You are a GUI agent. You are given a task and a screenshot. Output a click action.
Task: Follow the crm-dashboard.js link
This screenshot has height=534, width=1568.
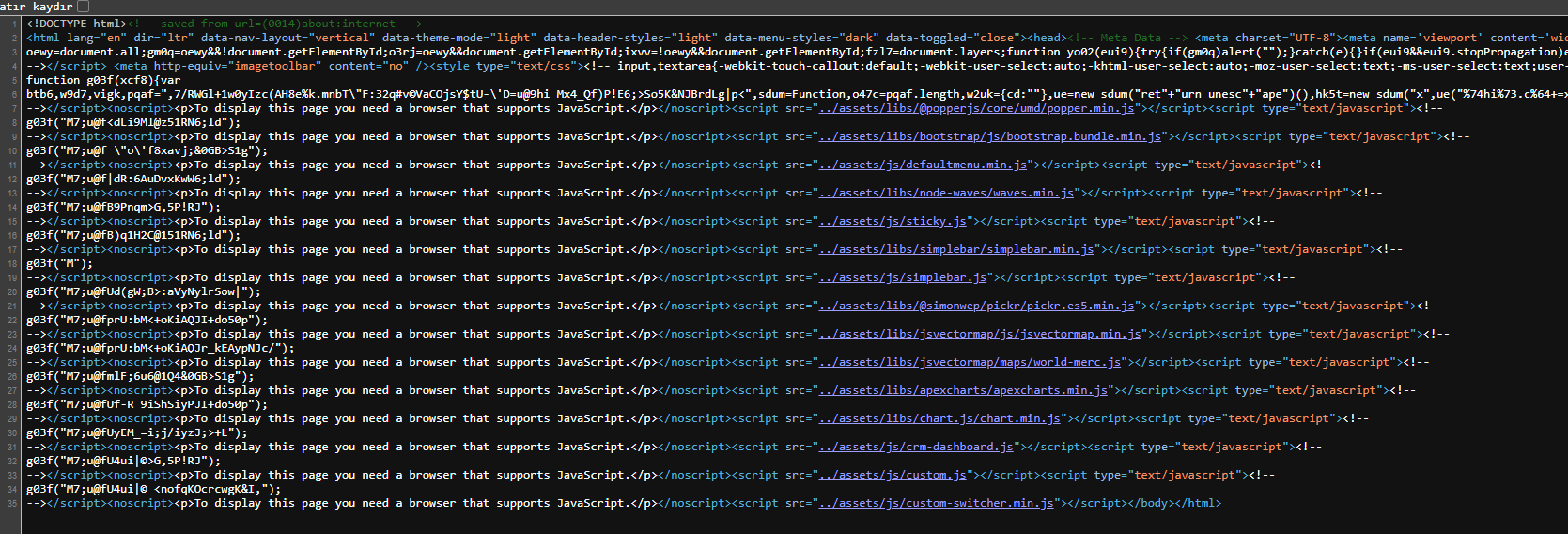pos(917,447)
